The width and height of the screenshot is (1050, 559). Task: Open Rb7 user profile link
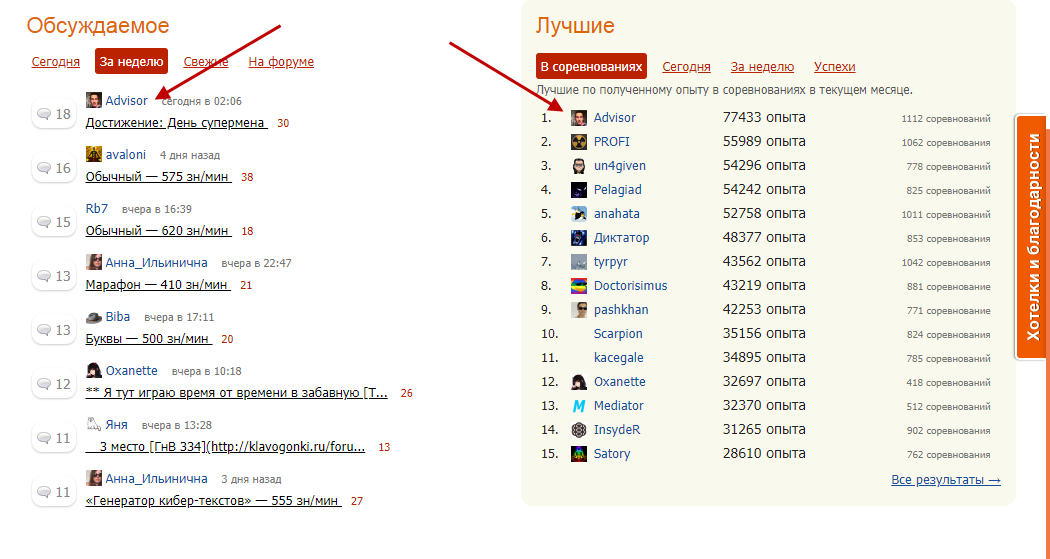pyautogui.click(x=96, y=208)
